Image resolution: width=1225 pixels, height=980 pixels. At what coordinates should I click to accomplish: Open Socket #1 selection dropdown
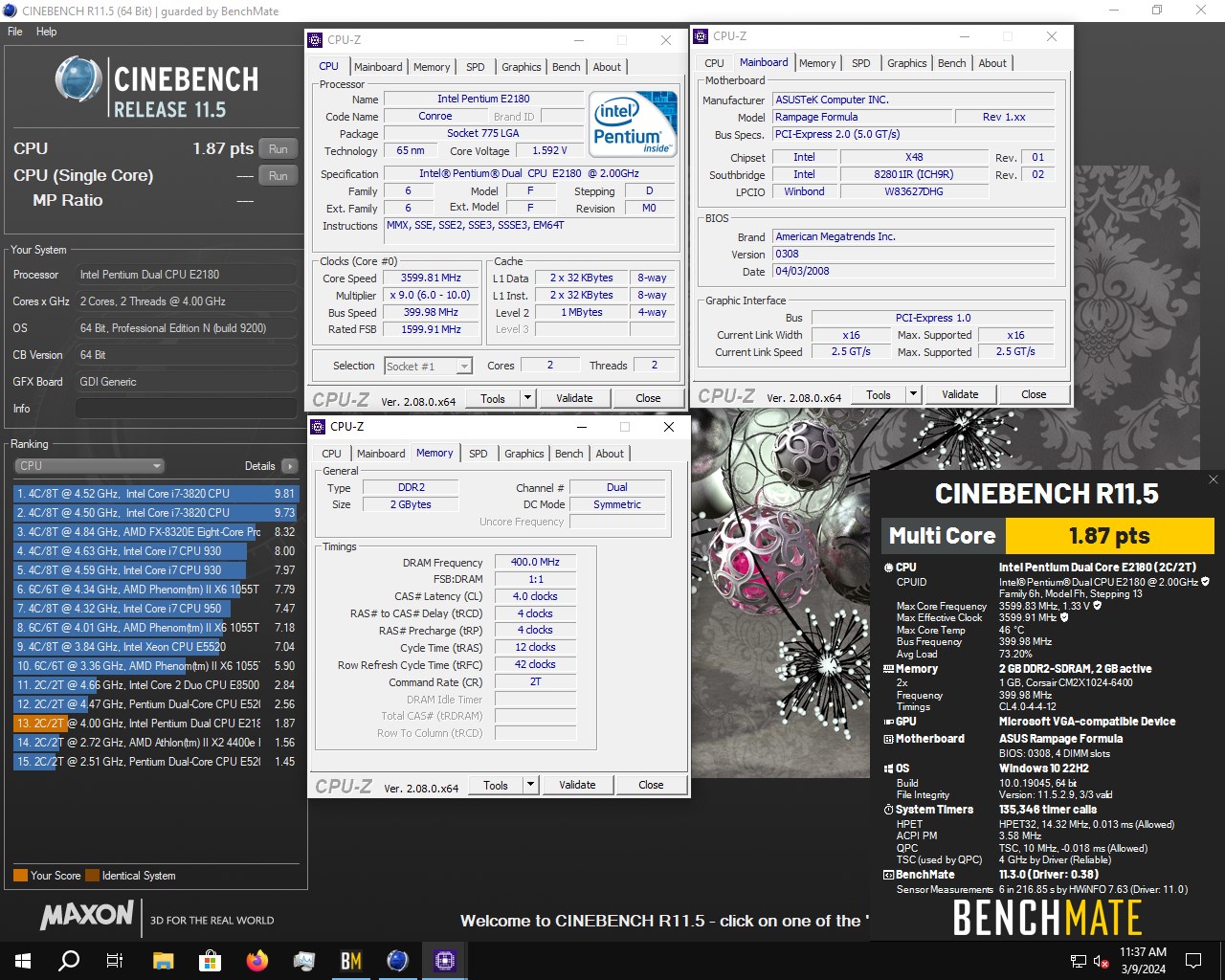(428, 366)
